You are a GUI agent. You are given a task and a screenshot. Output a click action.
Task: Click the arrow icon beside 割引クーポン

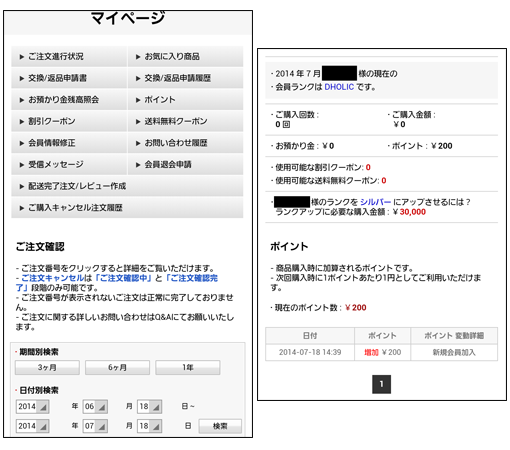22,122
